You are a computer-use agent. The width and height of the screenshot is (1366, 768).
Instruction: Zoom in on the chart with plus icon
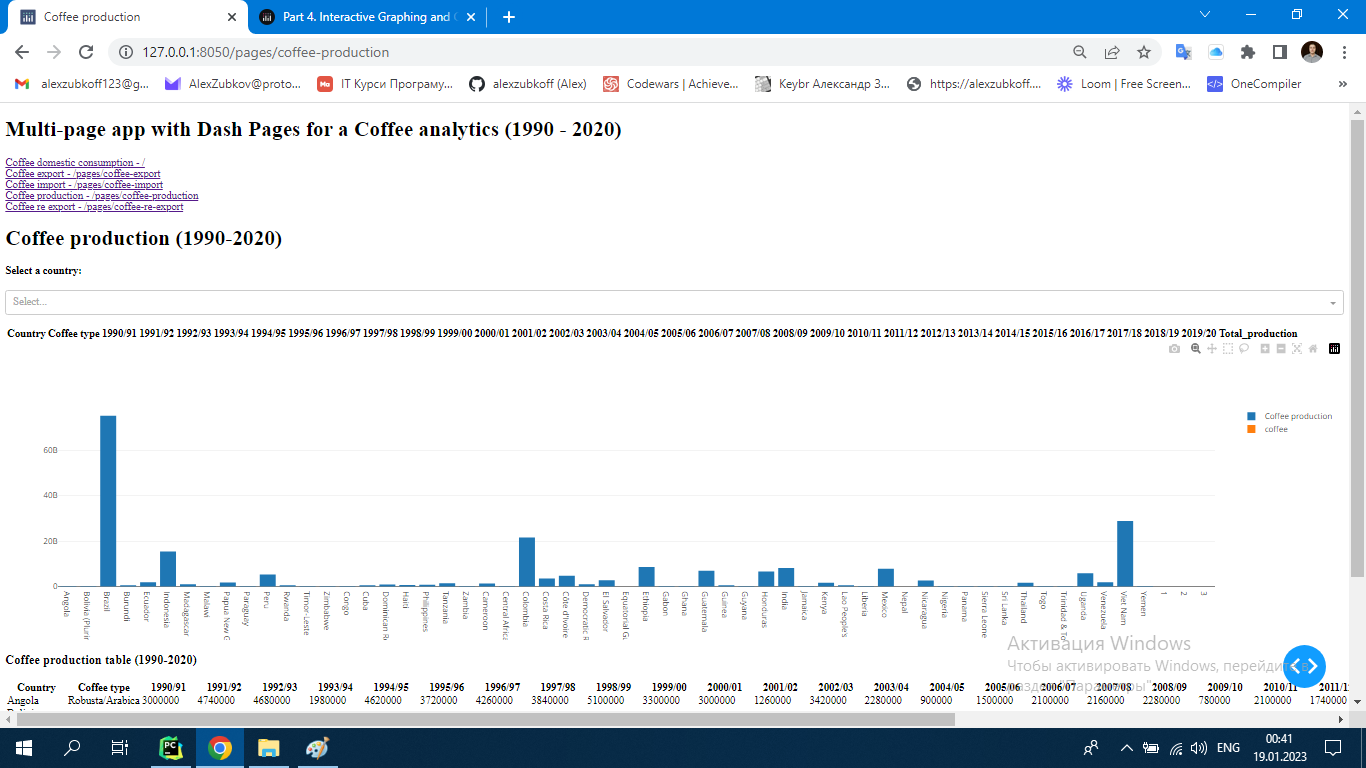click(x=1265, y=349)
